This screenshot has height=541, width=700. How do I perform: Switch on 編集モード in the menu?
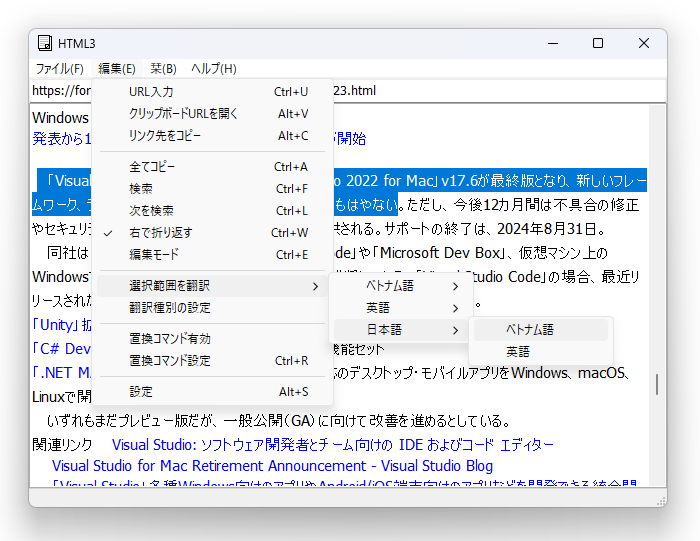pyautogui.click(x=212, y=254)
